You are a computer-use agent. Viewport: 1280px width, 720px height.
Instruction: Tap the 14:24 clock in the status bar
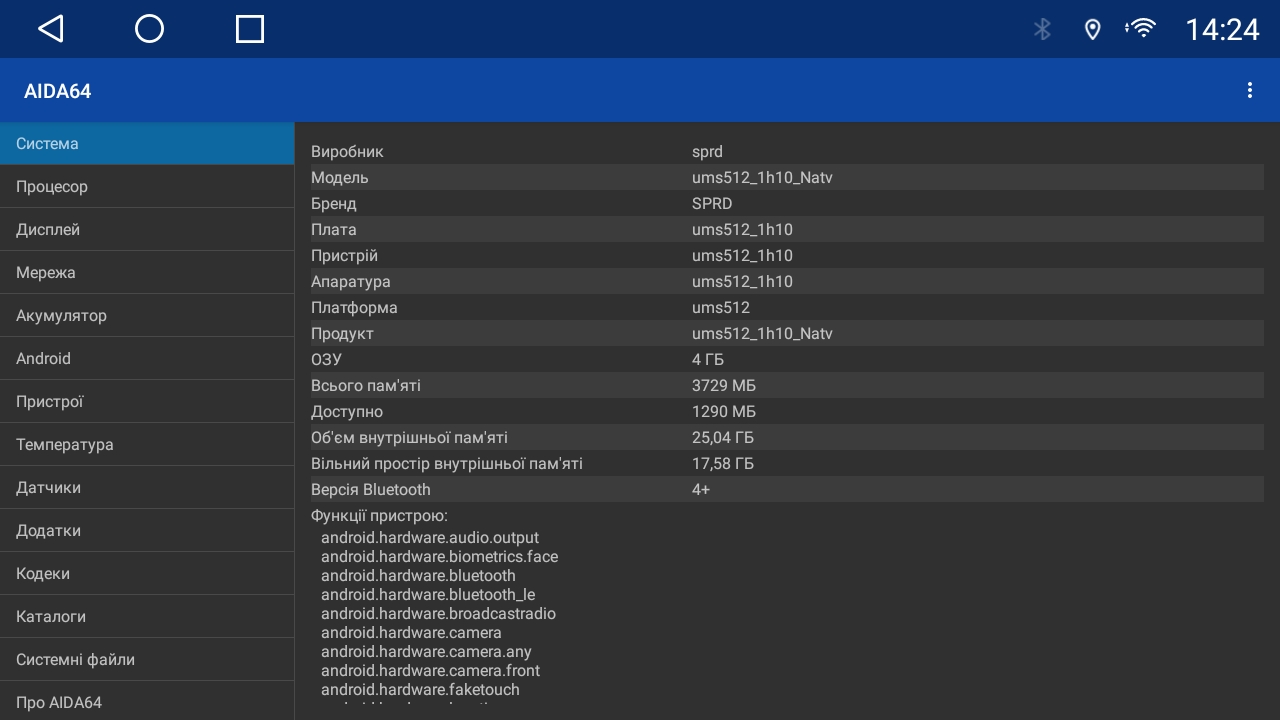[x=1222, y=29]
